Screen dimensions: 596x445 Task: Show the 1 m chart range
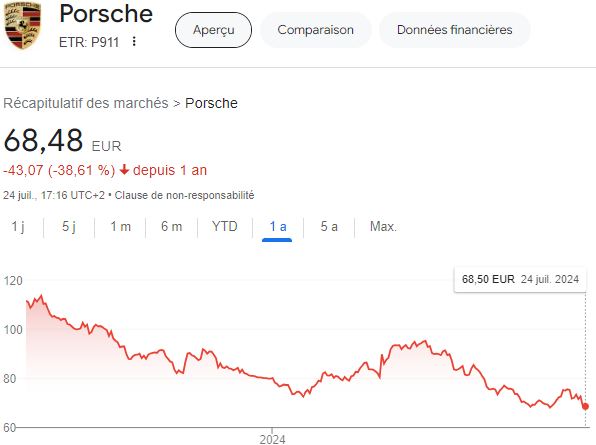pos(120,226)
